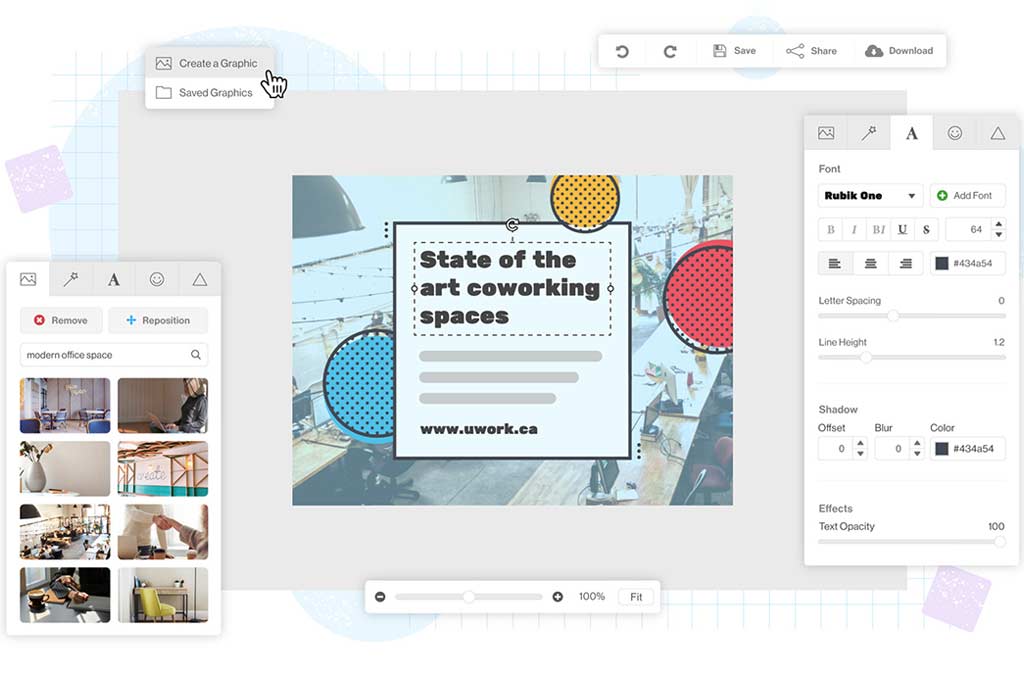Click the rotate handle above text box

tap(512, 225)
